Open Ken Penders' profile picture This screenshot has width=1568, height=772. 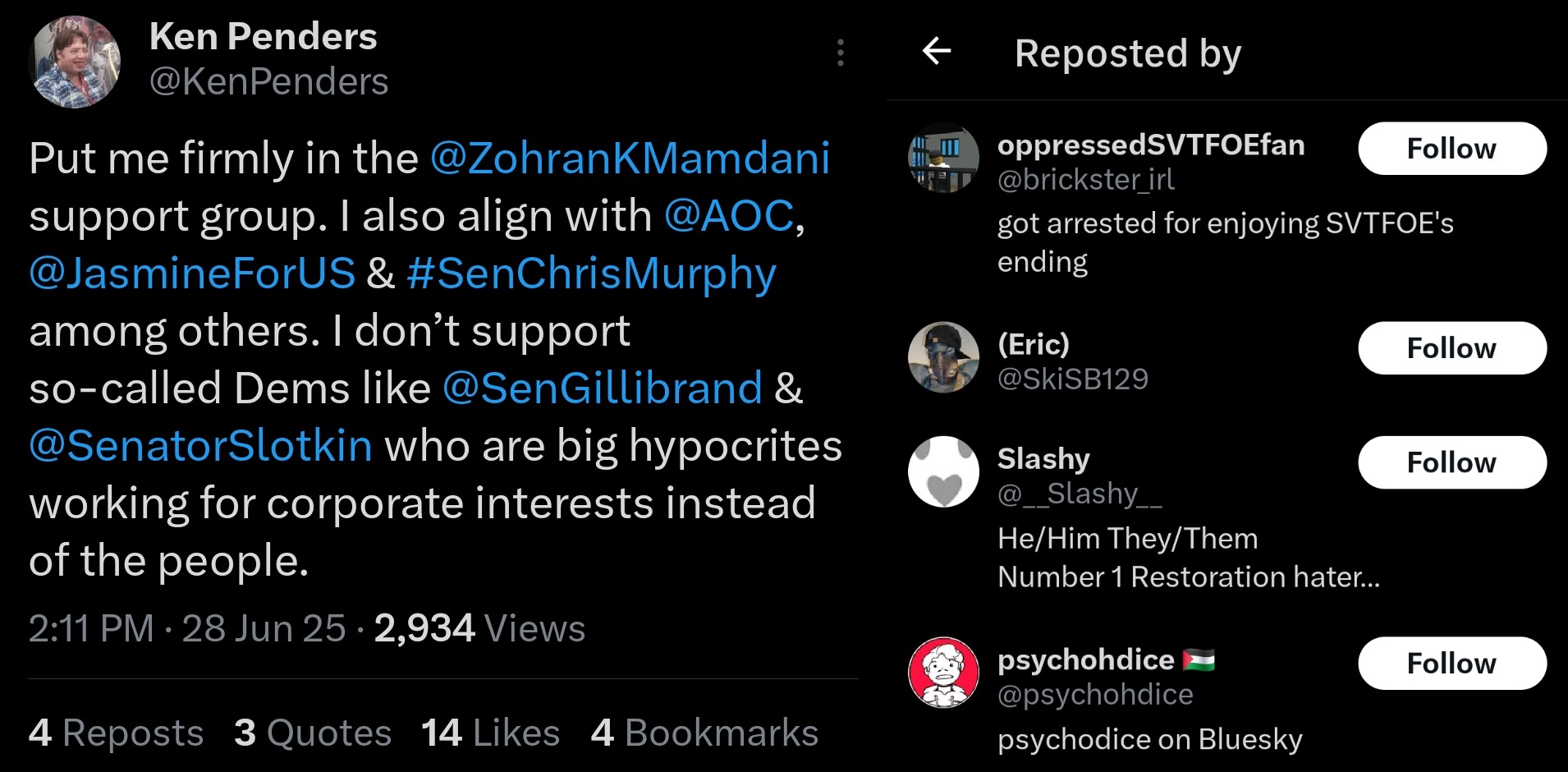pyautogui.click(x=75, y=62)
